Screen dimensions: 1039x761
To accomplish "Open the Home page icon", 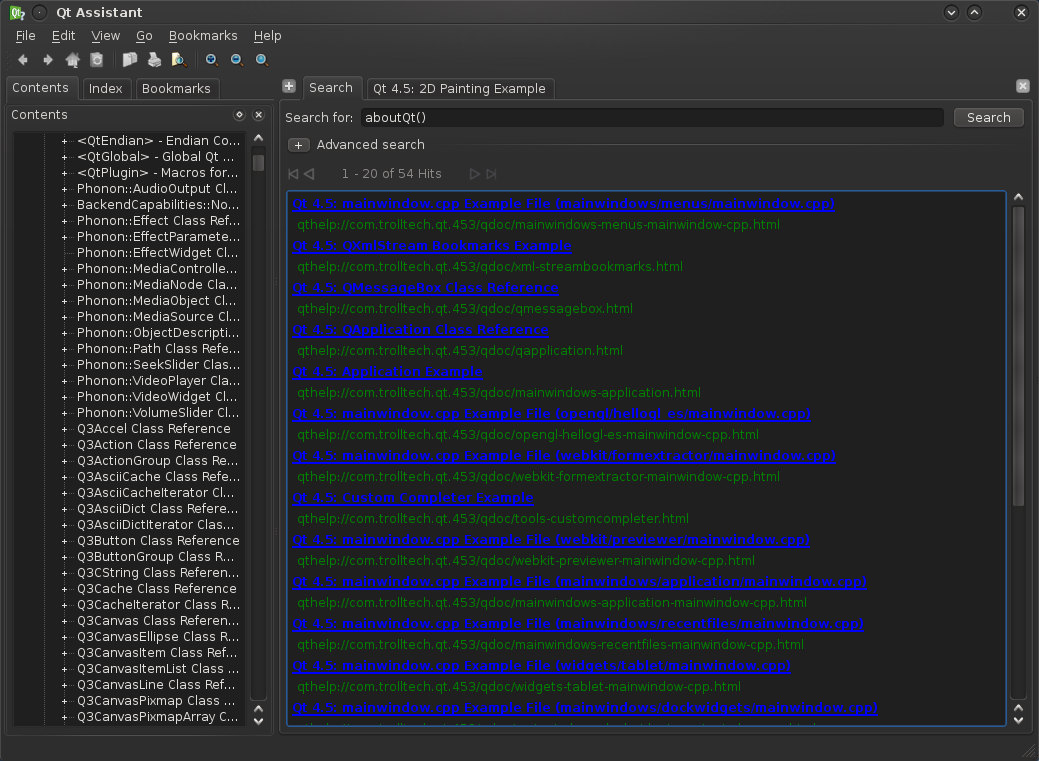I will coord(72,60).
